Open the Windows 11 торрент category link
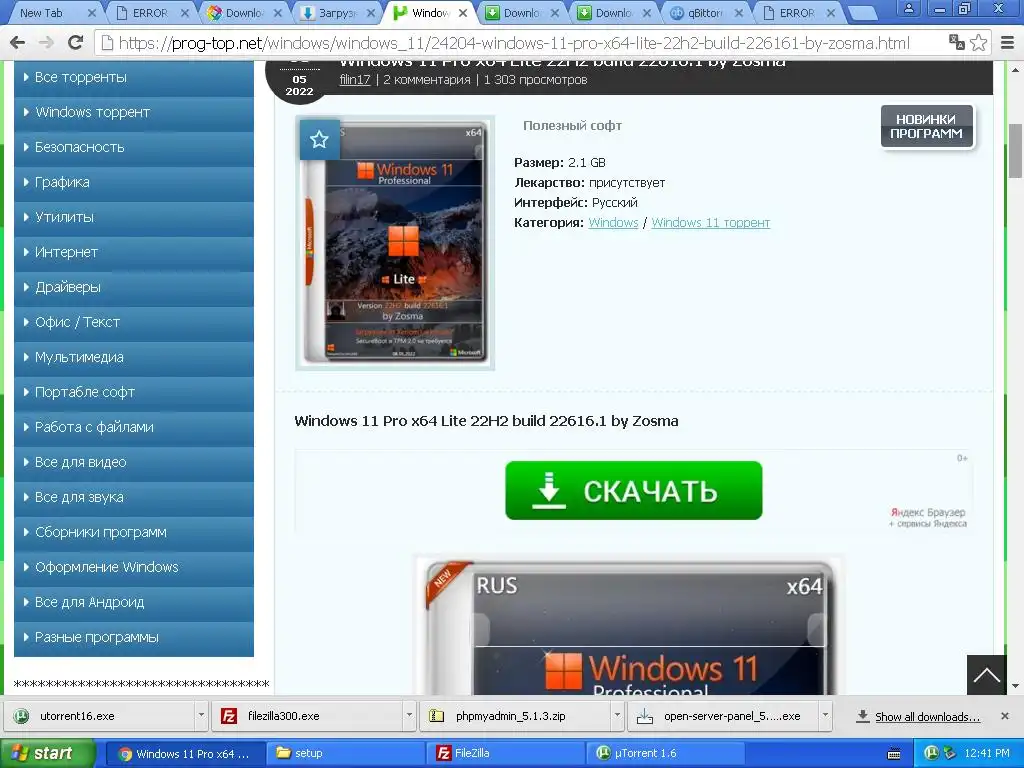This screenshot has width=1024, height=768. click(x=711, y=223)
